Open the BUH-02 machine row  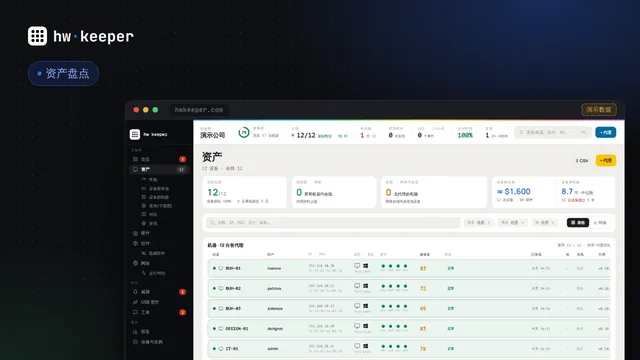click(409, 288)
